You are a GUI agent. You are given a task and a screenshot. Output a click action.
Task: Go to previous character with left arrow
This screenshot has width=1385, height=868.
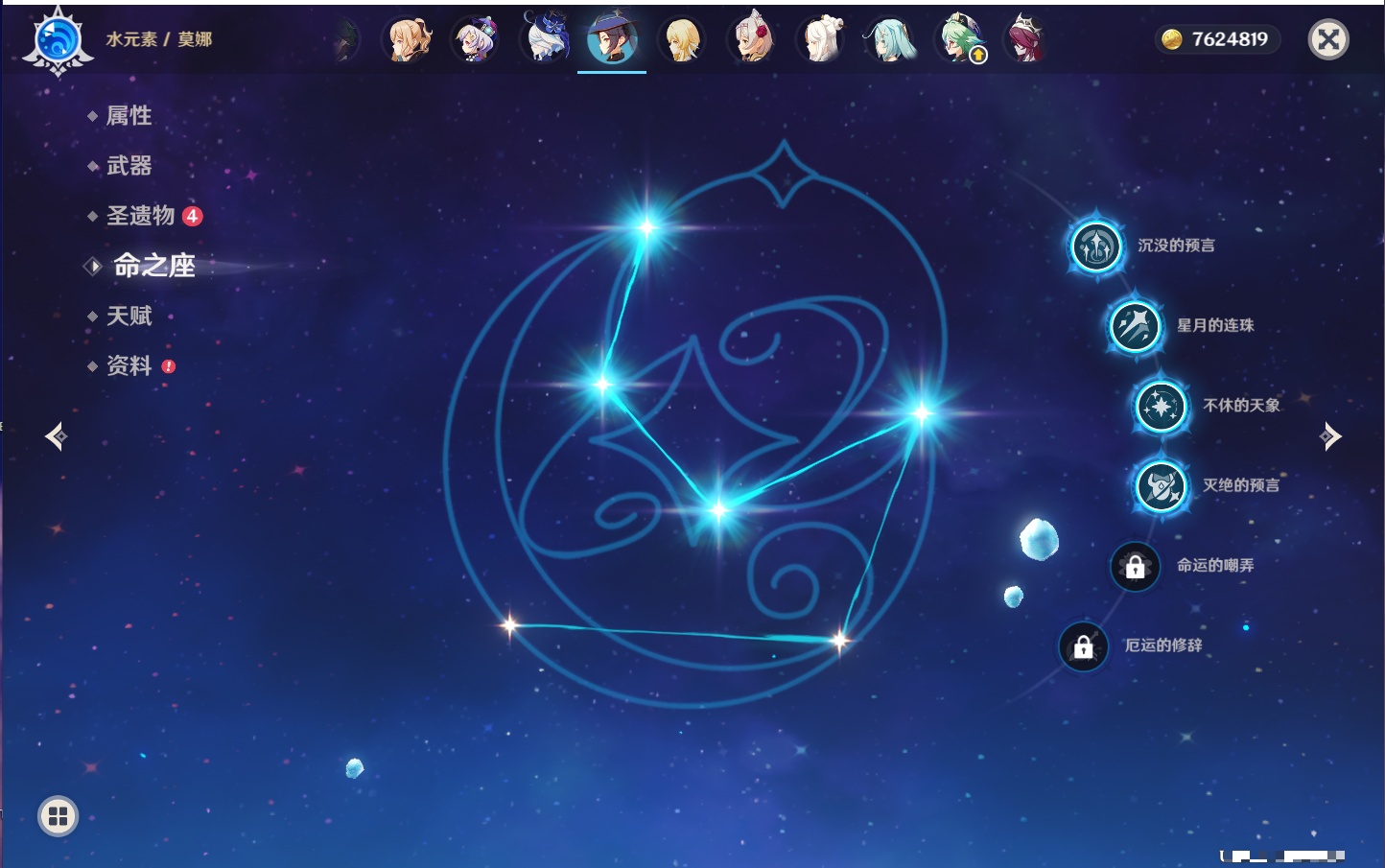[56, 436]
